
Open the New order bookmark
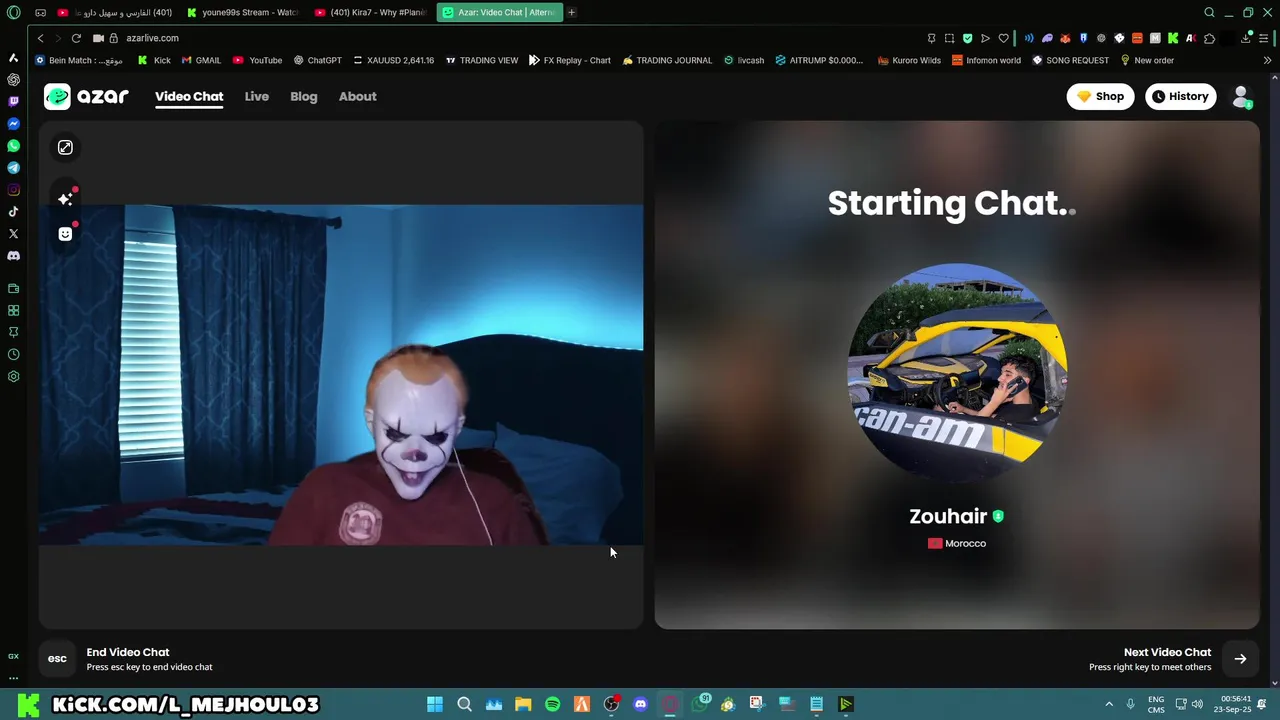pos(1147,60)
